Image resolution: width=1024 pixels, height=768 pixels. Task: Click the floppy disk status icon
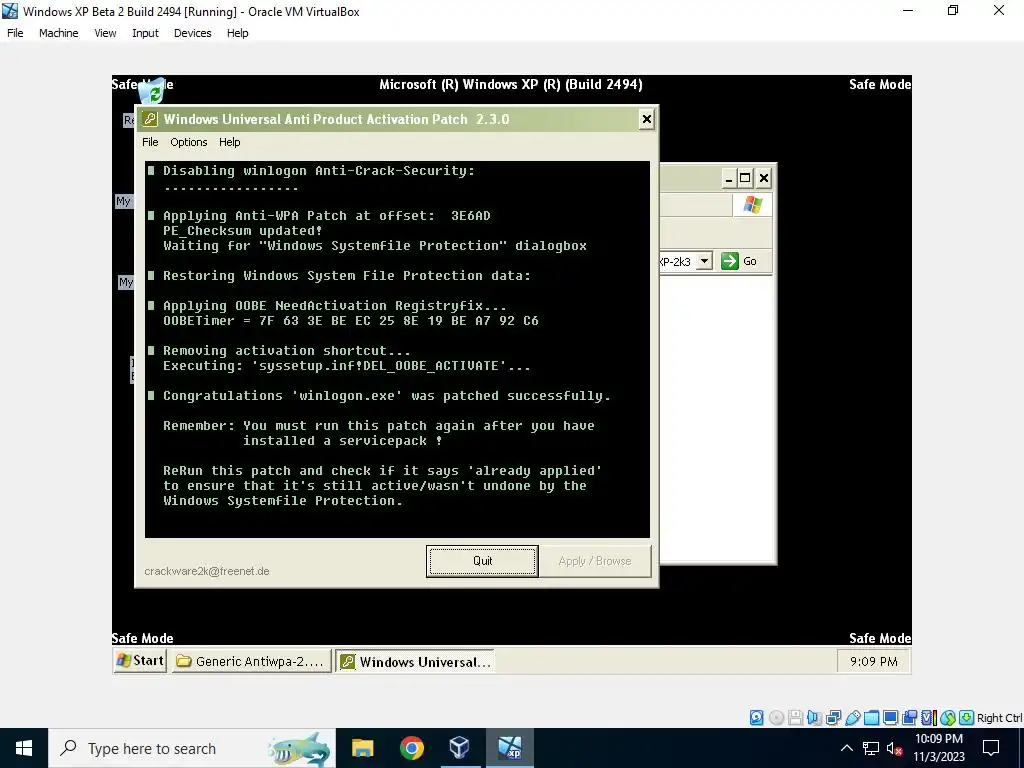(x=795, y=718)
